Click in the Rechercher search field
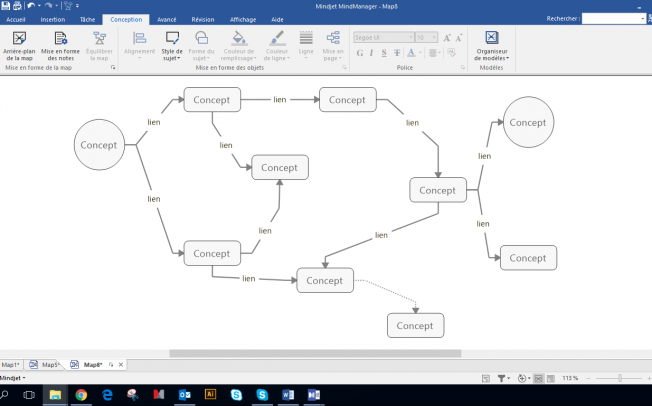 point(612,19)
